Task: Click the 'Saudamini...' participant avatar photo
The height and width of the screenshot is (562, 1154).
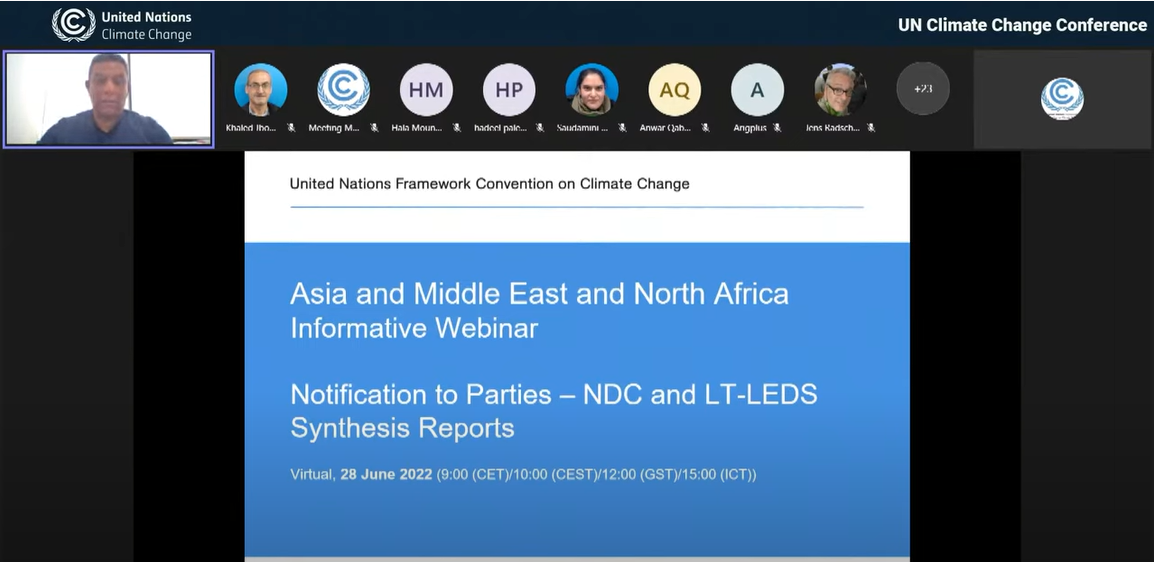Action: (x=592, y=90)
